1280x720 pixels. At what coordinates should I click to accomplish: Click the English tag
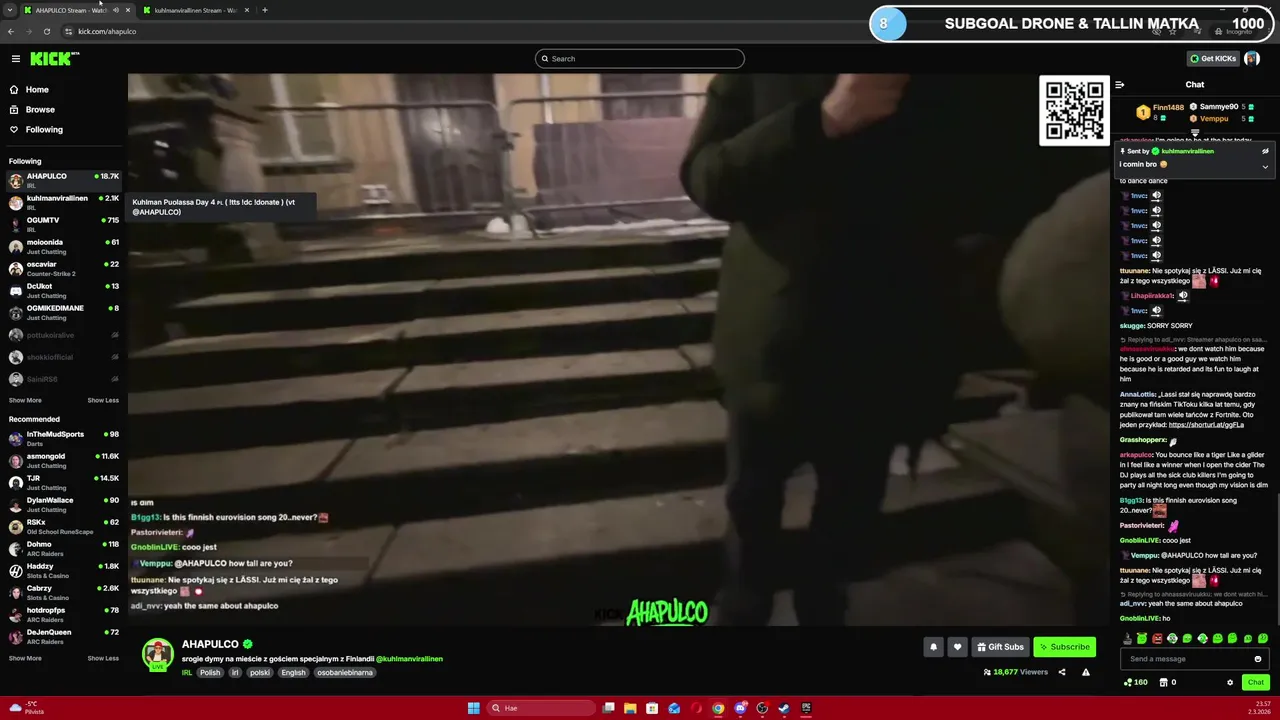coord(293,673)
